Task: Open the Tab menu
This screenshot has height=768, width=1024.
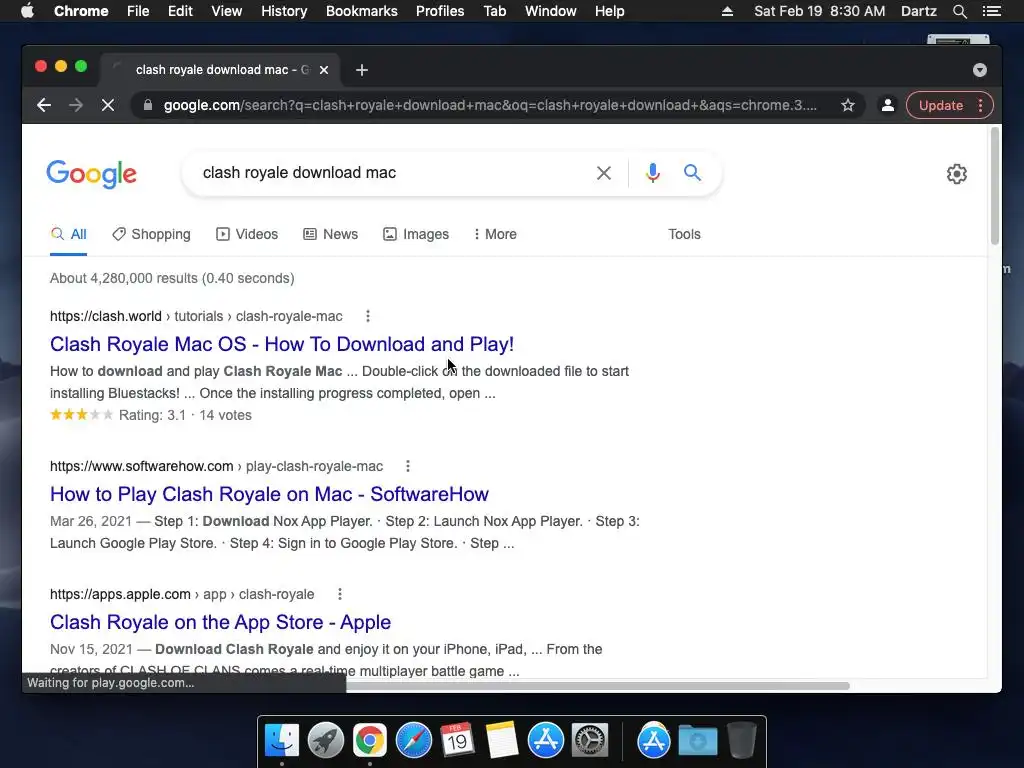Action: pyautogui.click(x=495, y=11)
